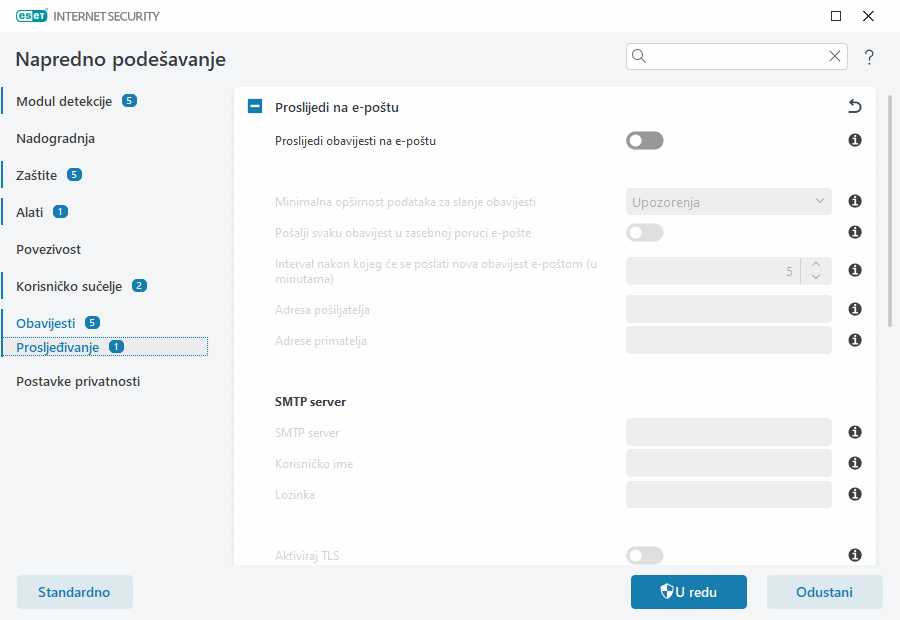Click the help question mark icon
Viewport: 900px width, 620px height.
click(x=869, y=57)
